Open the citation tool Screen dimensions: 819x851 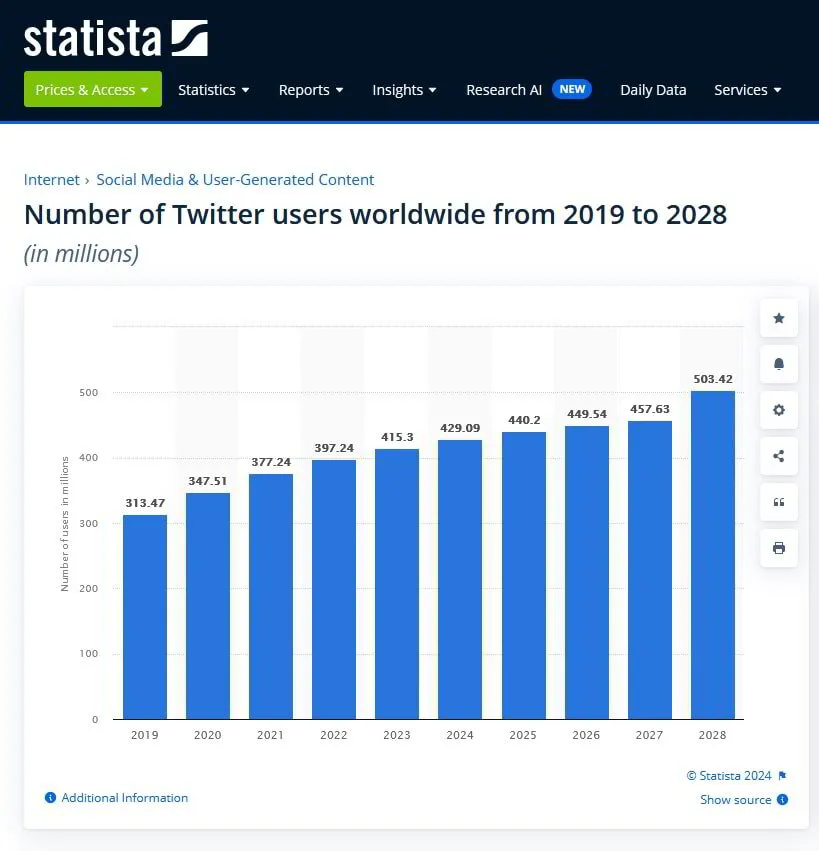[778, 502]
